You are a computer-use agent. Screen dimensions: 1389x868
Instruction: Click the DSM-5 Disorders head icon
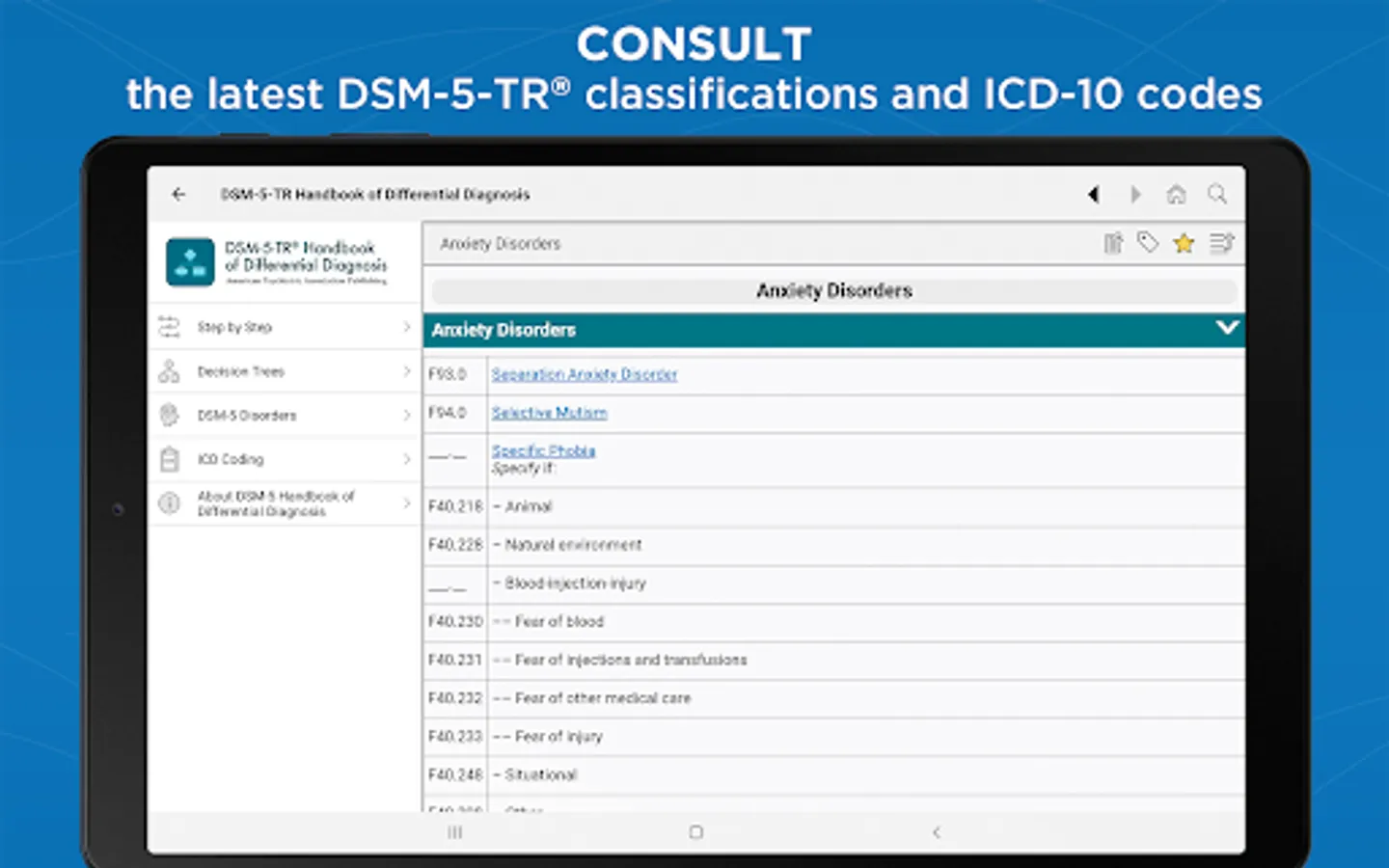169,415
